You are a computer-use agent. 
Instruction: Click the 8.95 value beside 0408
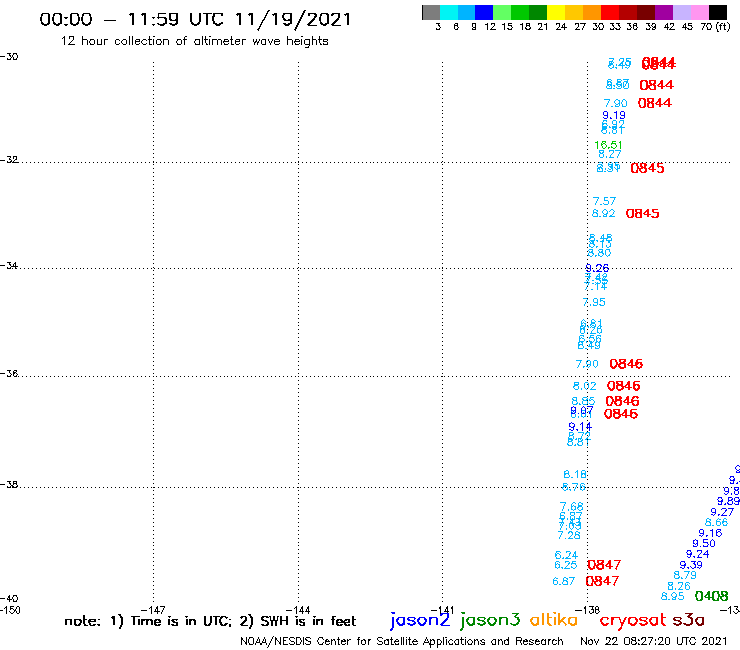[673, 596]
